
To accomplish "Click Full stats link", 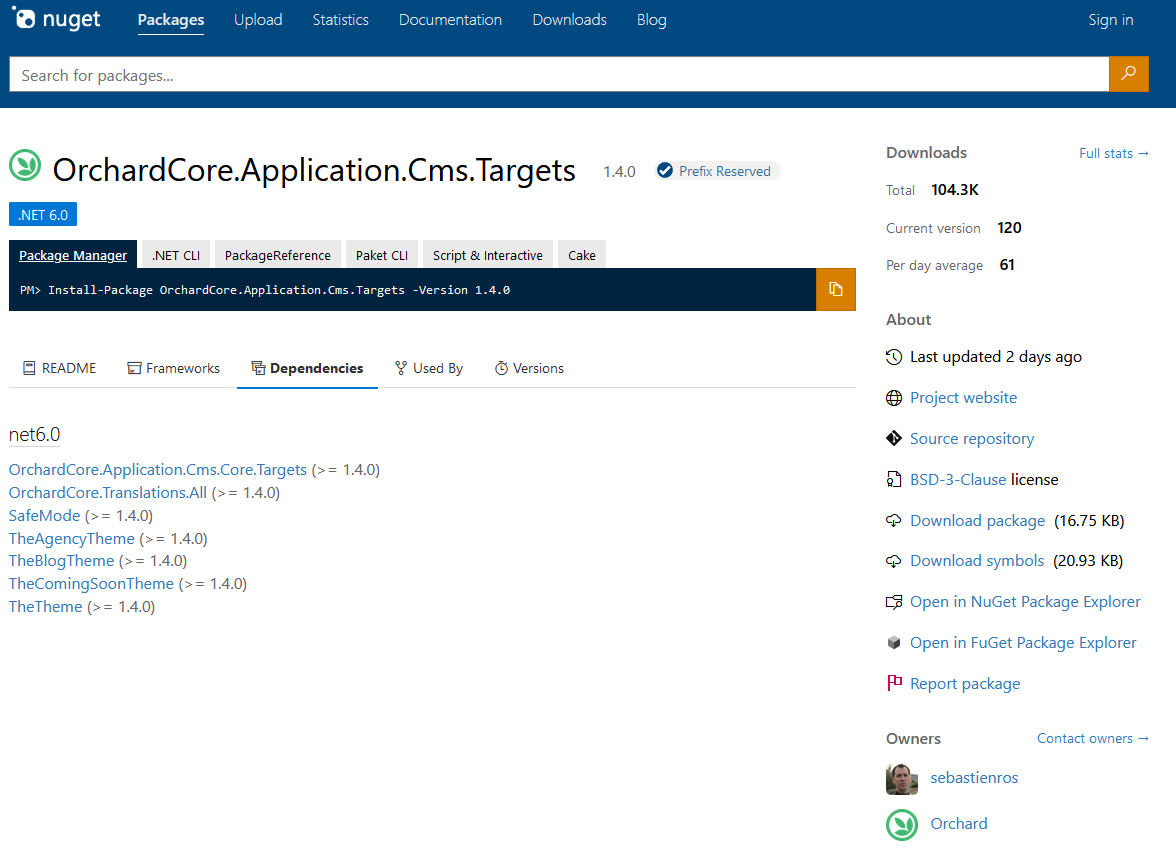I will [x=1114, y=153].
